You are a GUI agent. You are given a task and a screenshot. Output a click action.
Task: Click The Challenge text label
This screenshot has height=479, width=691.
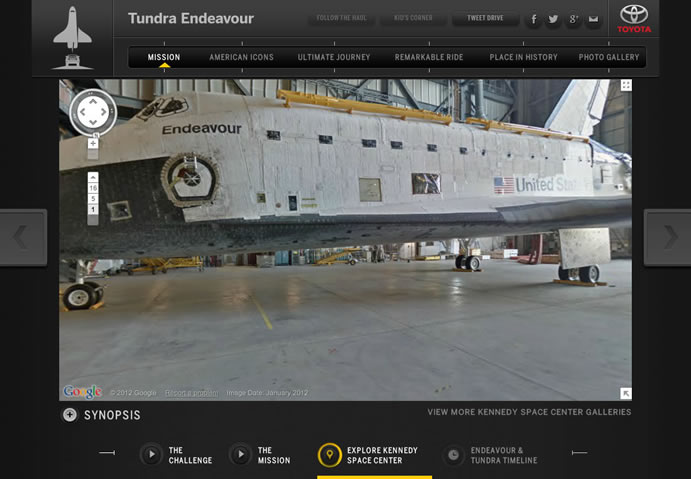pos(190,455)
